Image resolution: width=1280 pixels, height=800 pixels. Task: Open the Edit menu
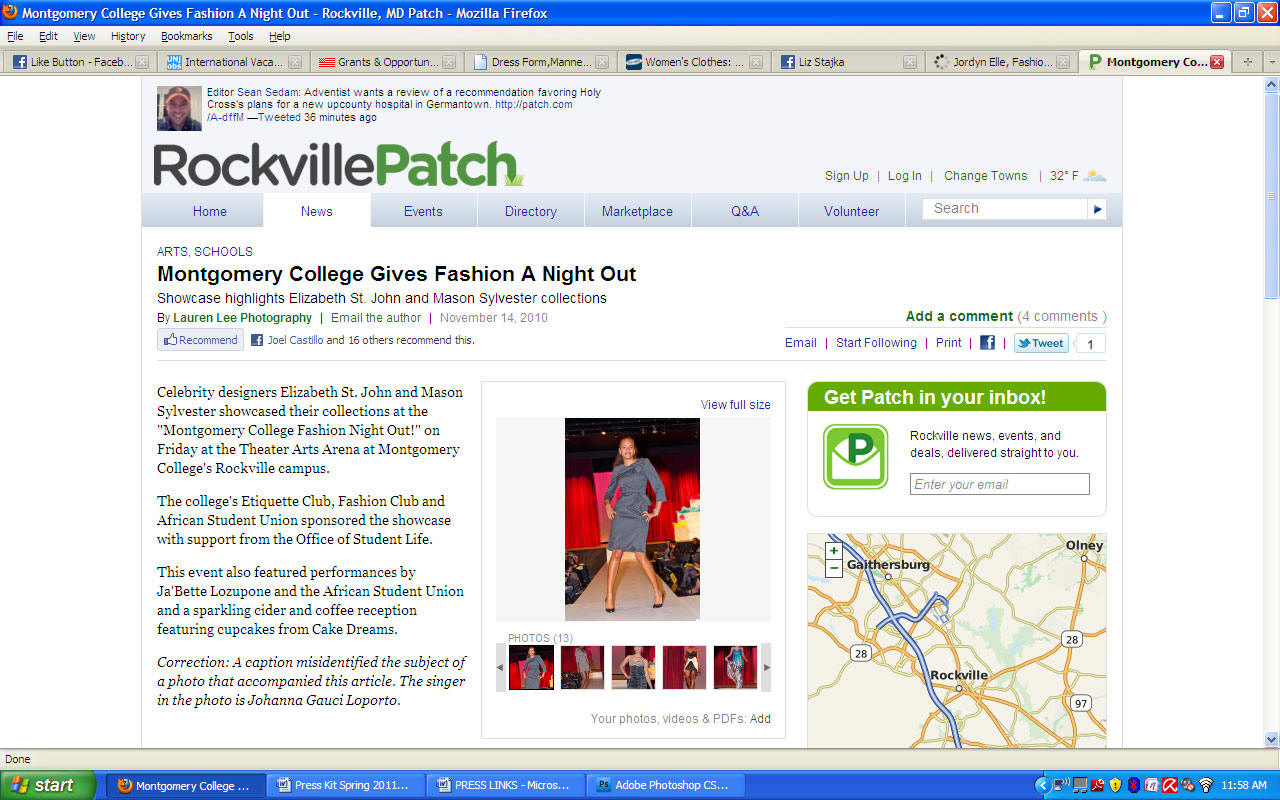pos(48,36)
